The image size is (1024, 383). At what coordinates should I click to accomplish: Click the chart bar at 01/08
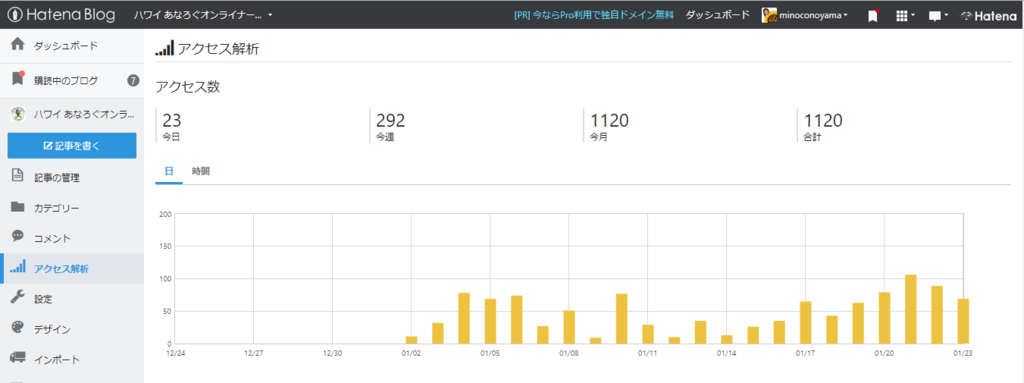[x=569, y=327]
